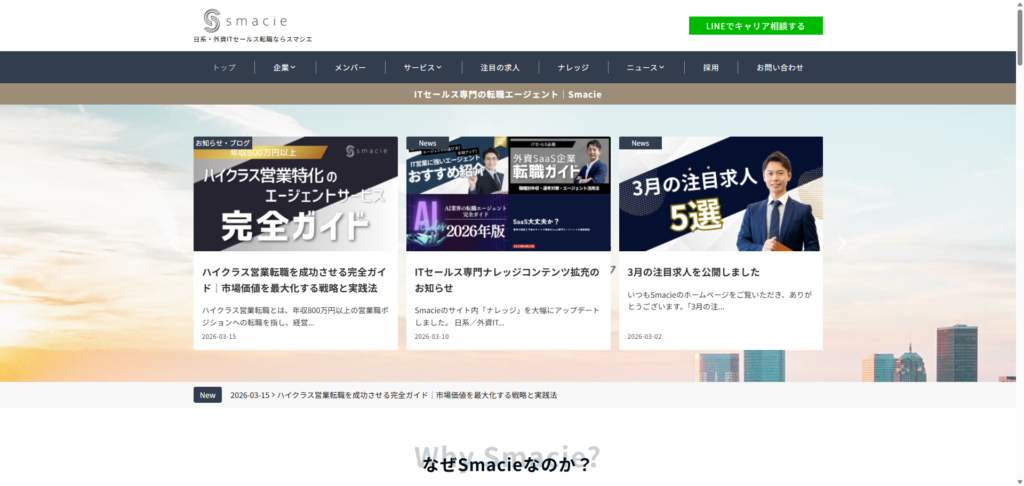The width and height of the screenshot is (1024, 486).
Task: Select the ナレッジ menu item
Action: pyautogui.click(x=574, y=68)
